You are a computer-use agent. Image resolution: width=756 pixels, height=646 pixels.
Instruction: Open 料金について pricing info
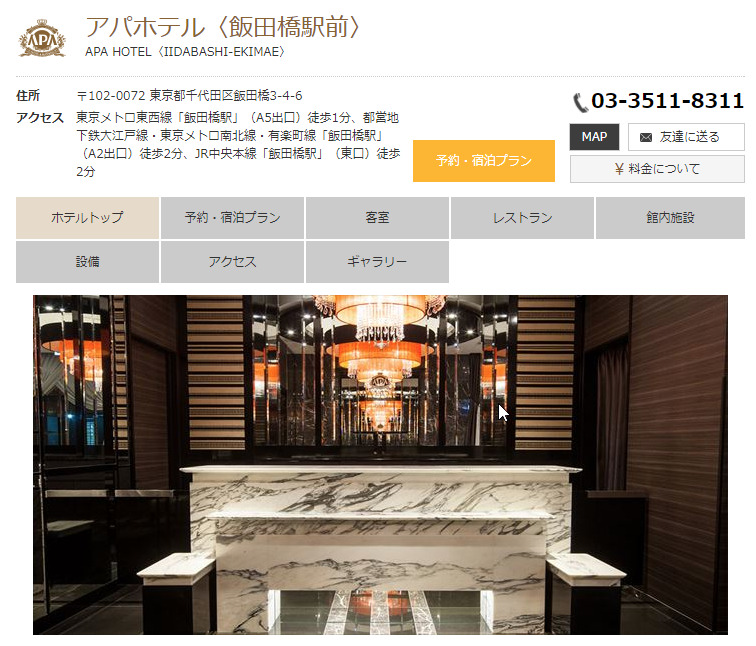point(657,169)
